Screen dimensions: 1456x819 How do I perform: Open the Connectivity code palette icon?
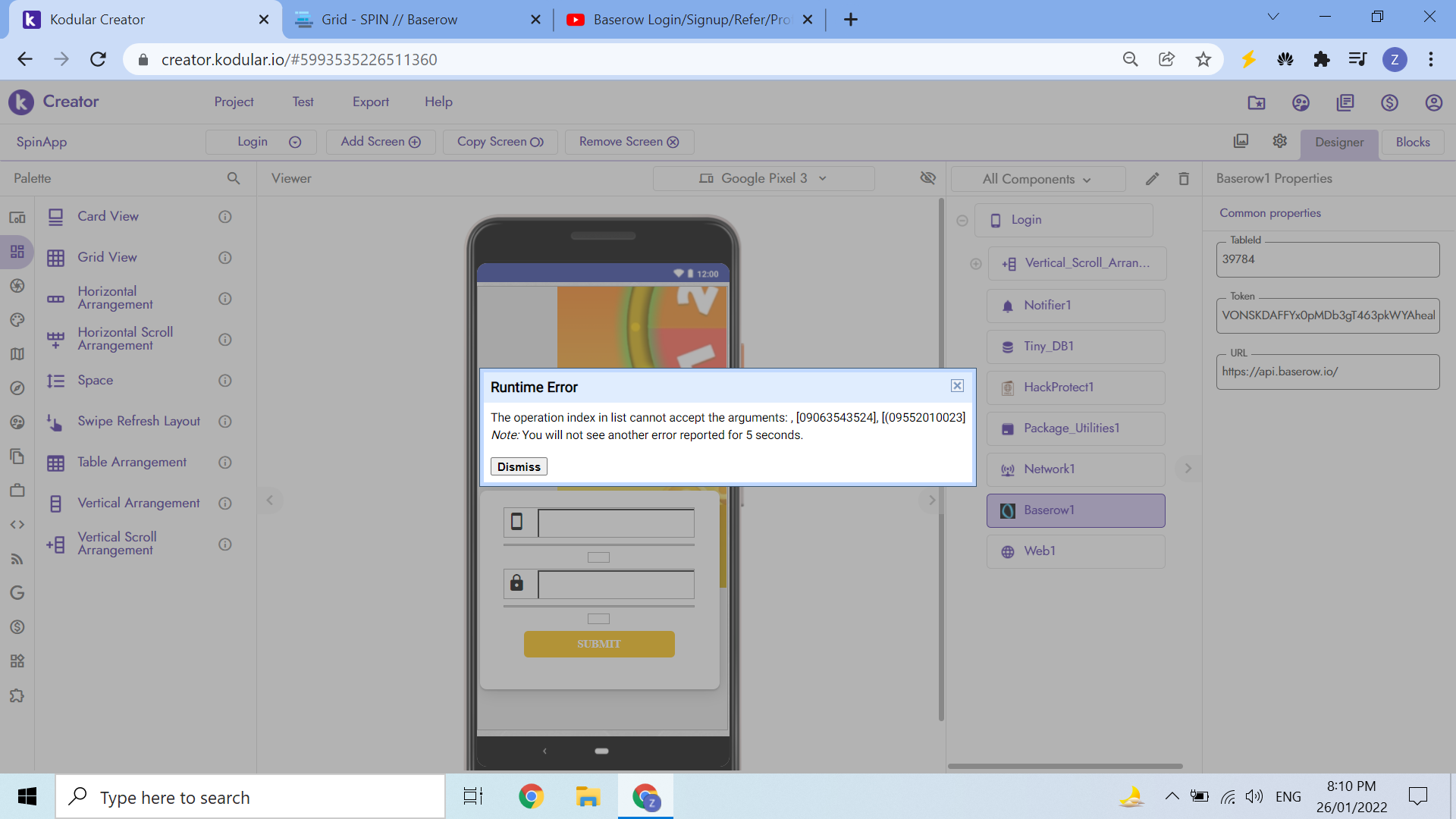(17, 525)
